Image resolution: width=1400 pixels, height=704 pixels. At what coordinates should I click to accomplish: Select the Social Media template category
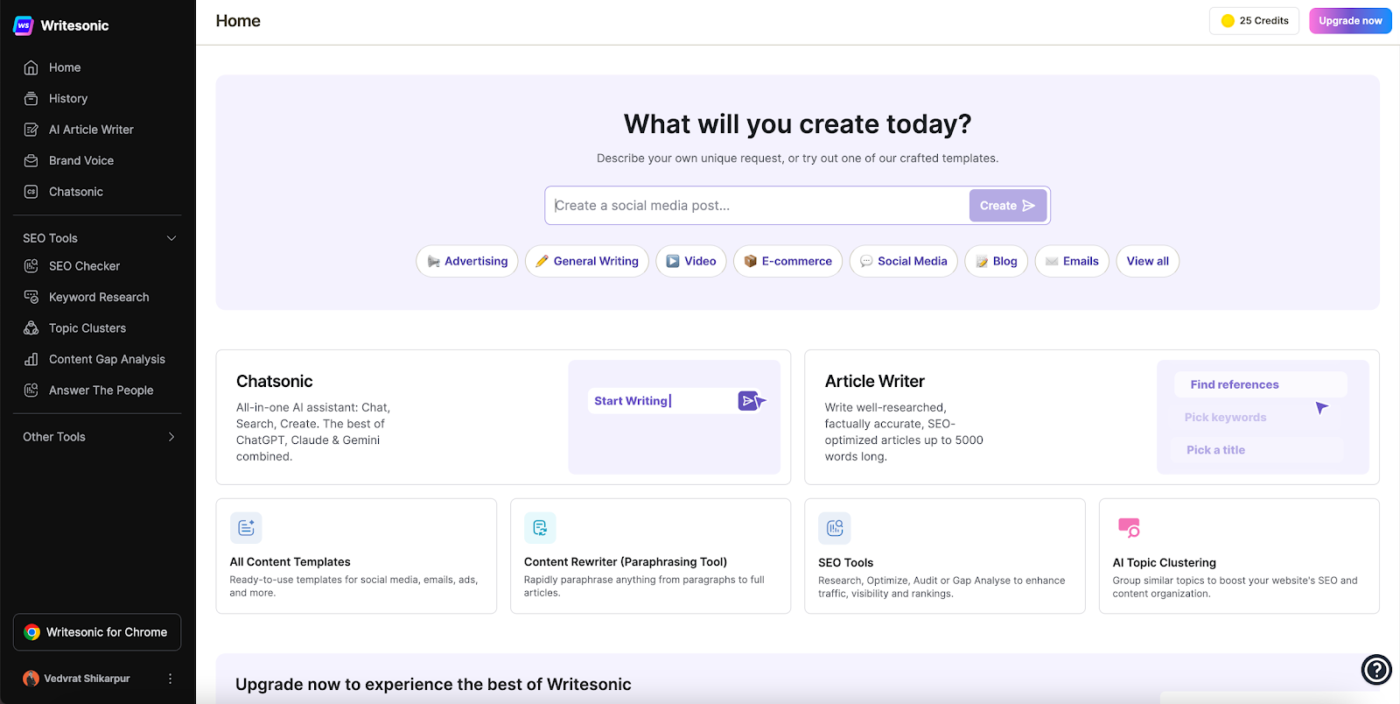(x=904, y=261)
